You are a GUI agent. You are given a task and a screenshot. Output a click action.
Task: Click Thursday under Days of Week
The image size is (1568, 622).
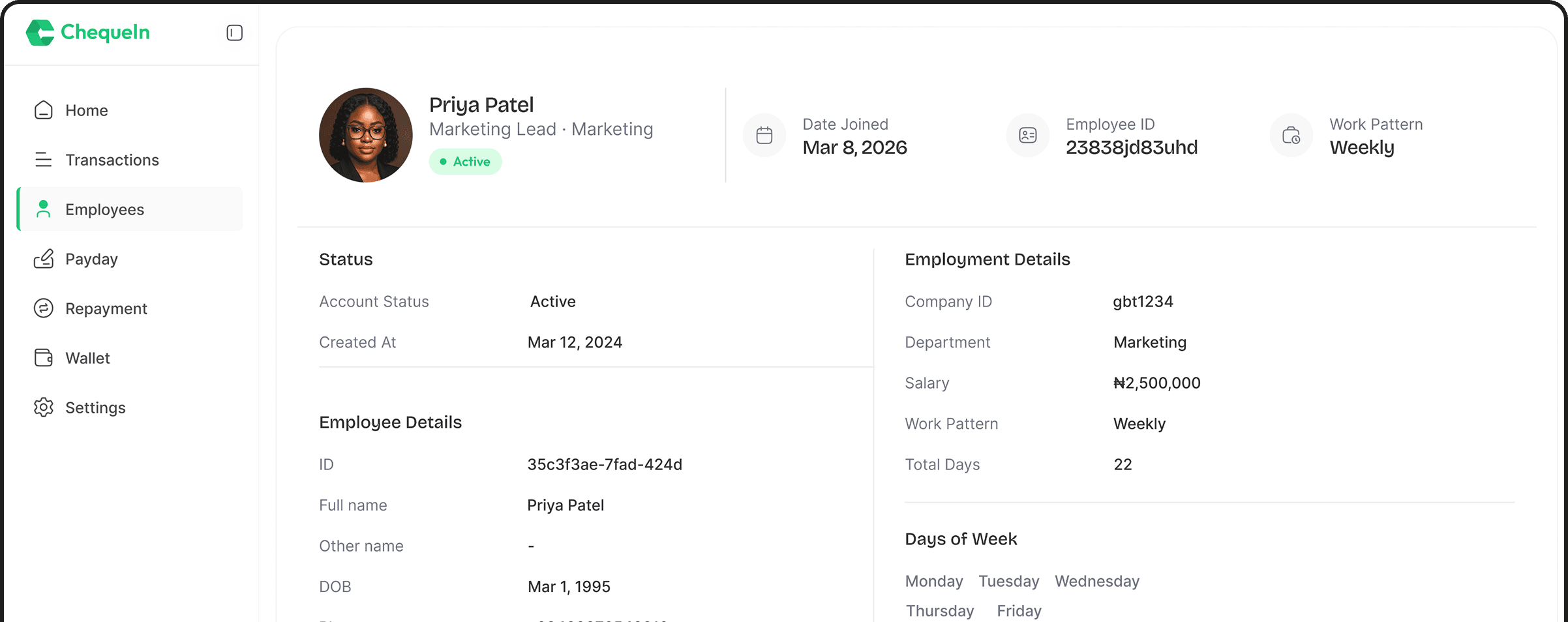(940, 611)
